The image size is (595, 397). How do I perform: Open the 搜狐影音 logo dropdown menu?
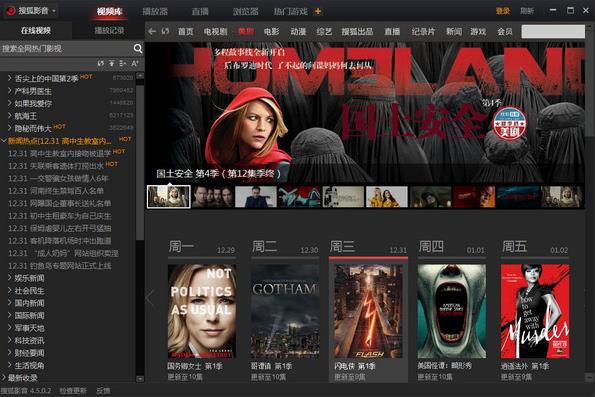pos(54,11)
